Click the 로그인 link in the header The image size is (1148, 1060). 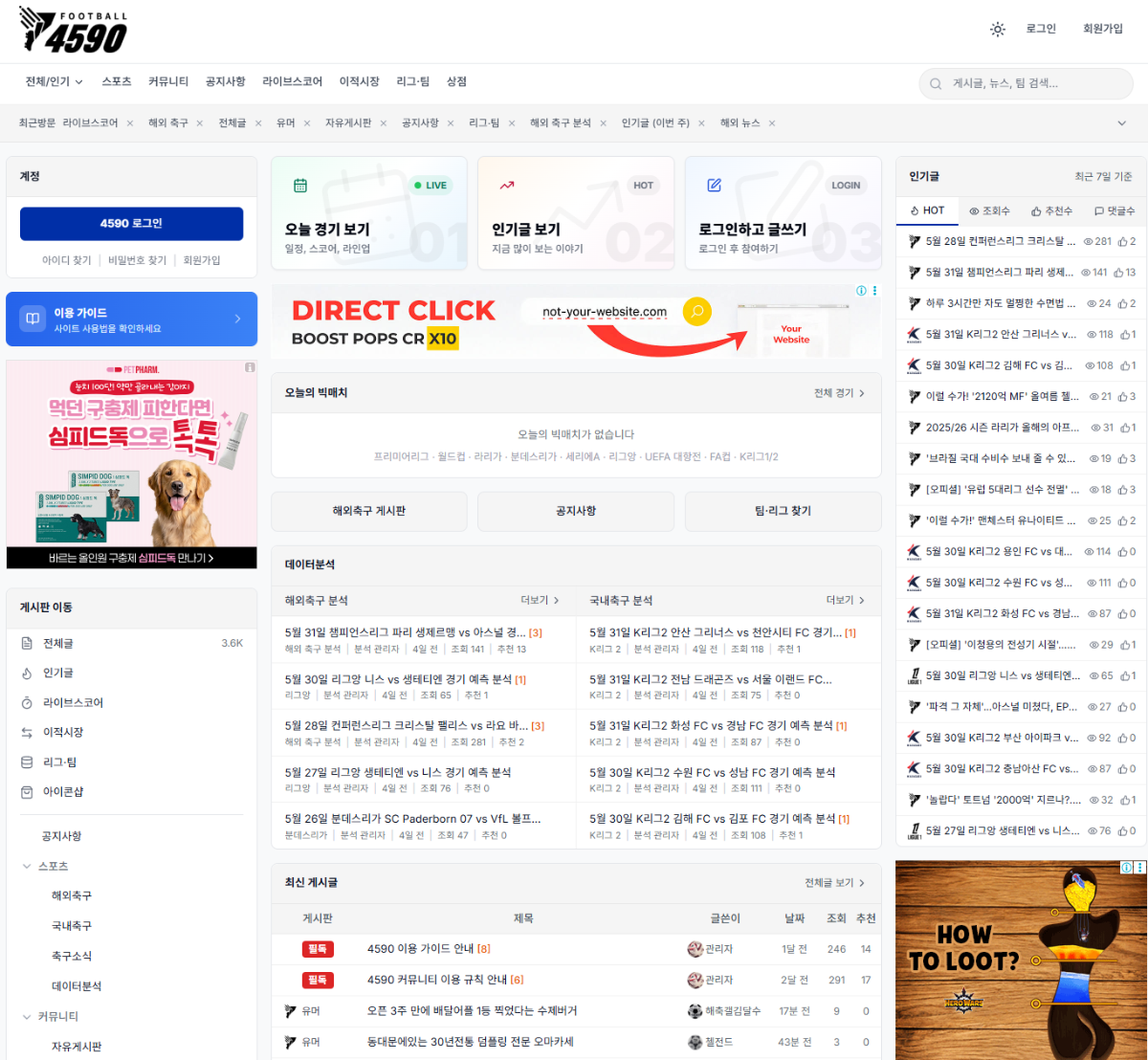(1041, 30)
